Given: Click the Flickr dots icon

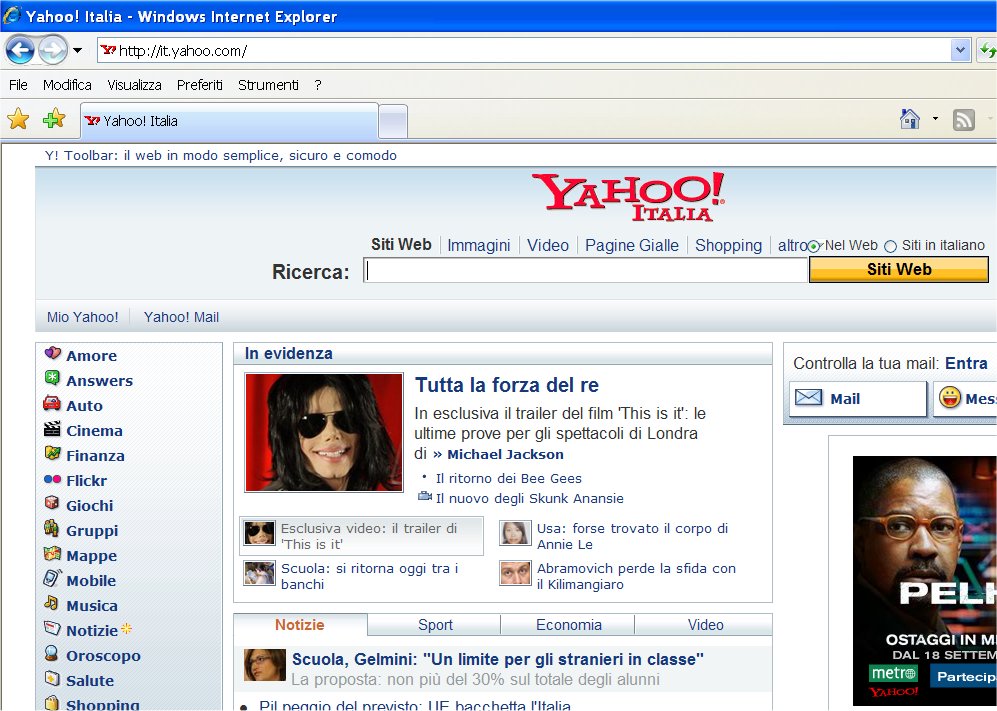Looking at the screenshot, I should (52, 479).
